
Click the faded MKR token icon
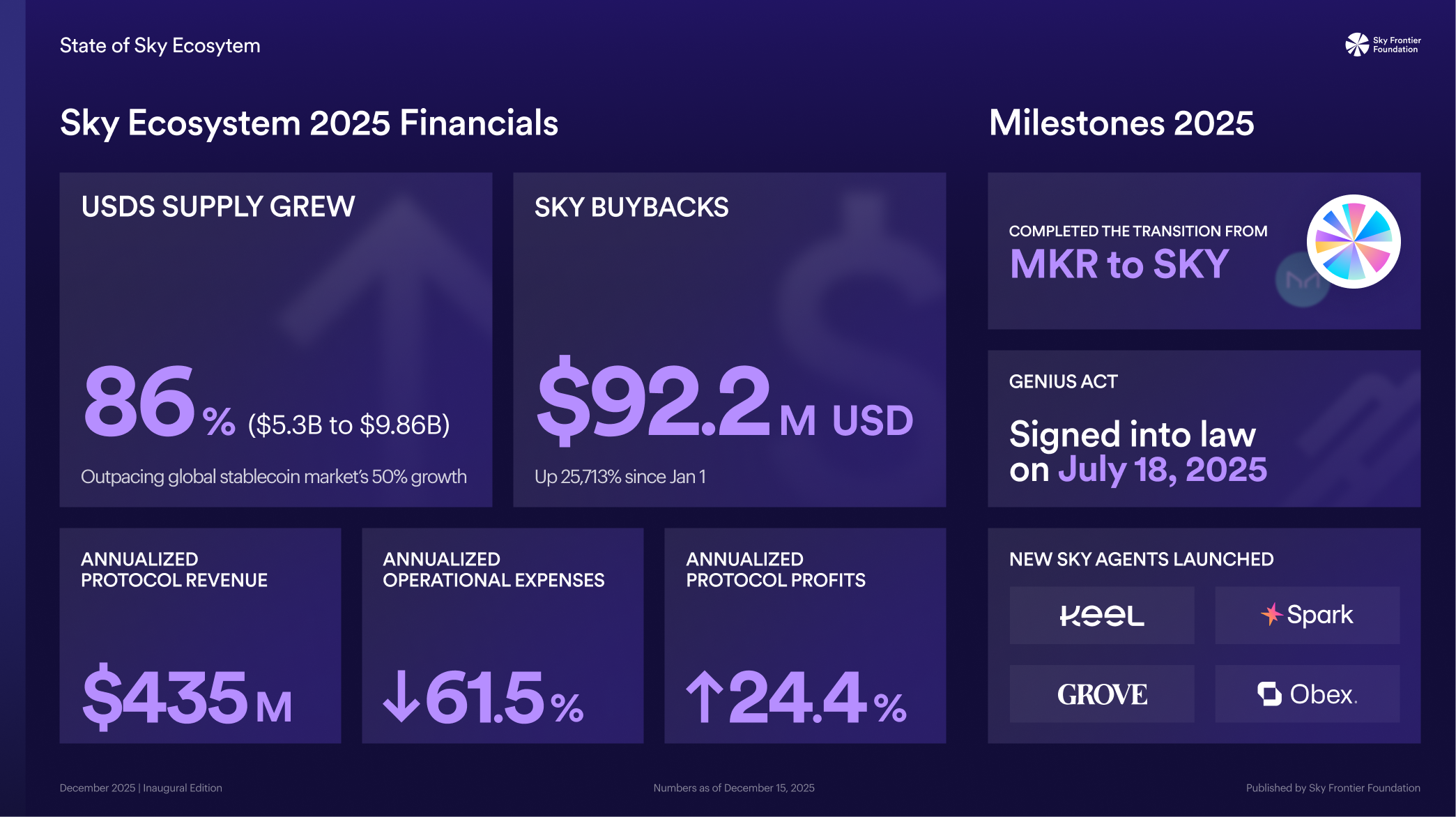pyautogui.click(x=1301, y=281)
